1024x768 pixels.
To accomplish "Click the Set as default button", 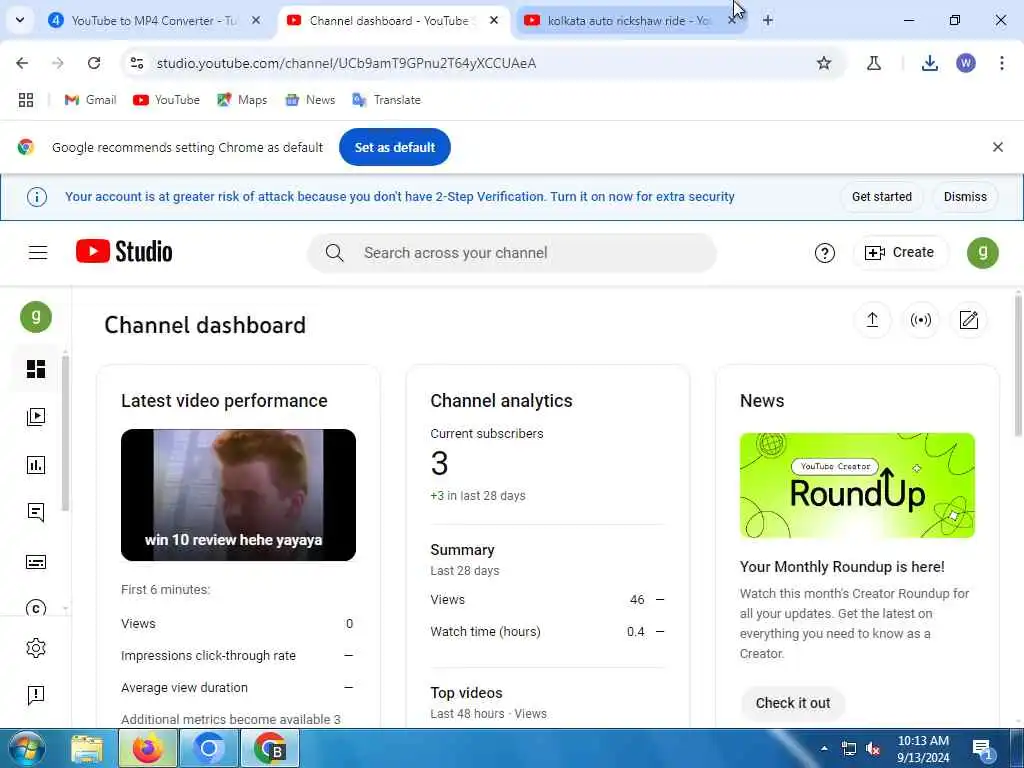I will click(394, 148).
